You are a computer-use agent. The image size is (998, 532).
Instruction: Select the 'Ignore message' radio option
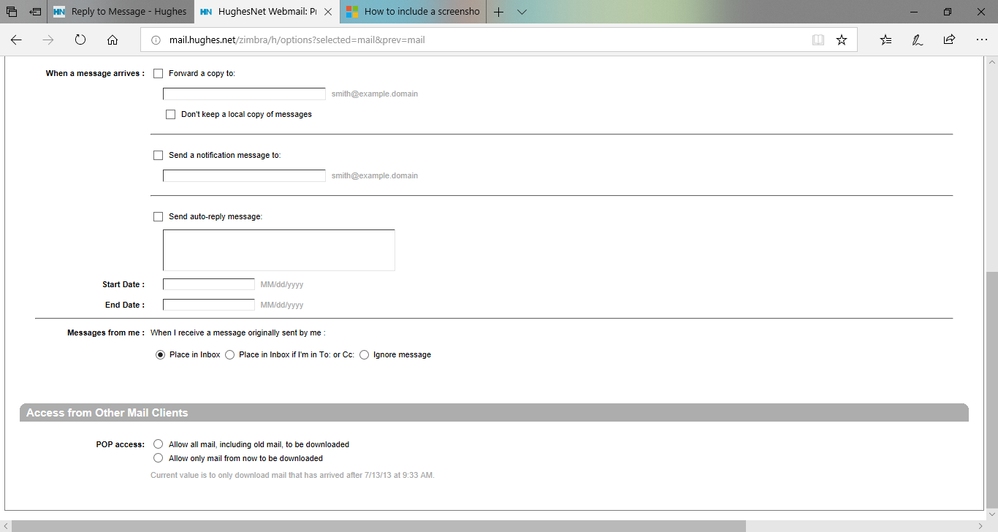tap(364, 355)
